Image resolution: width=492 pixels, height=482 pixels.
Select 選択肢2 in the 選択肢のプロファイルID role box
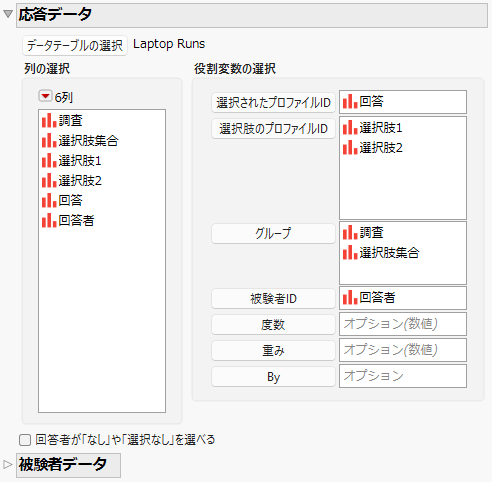coord(403,148)
